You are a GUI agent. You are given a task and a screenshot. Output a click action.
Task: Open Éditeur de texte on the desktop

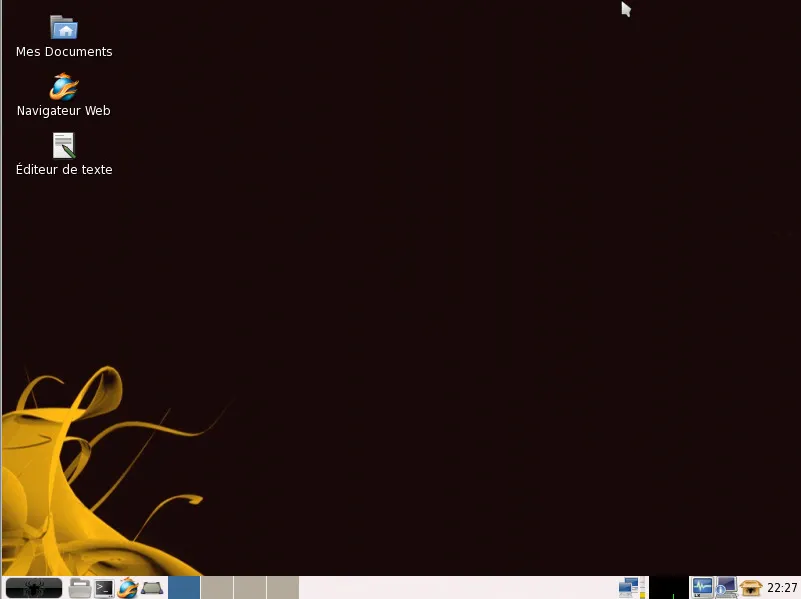[x=64, y=145]
